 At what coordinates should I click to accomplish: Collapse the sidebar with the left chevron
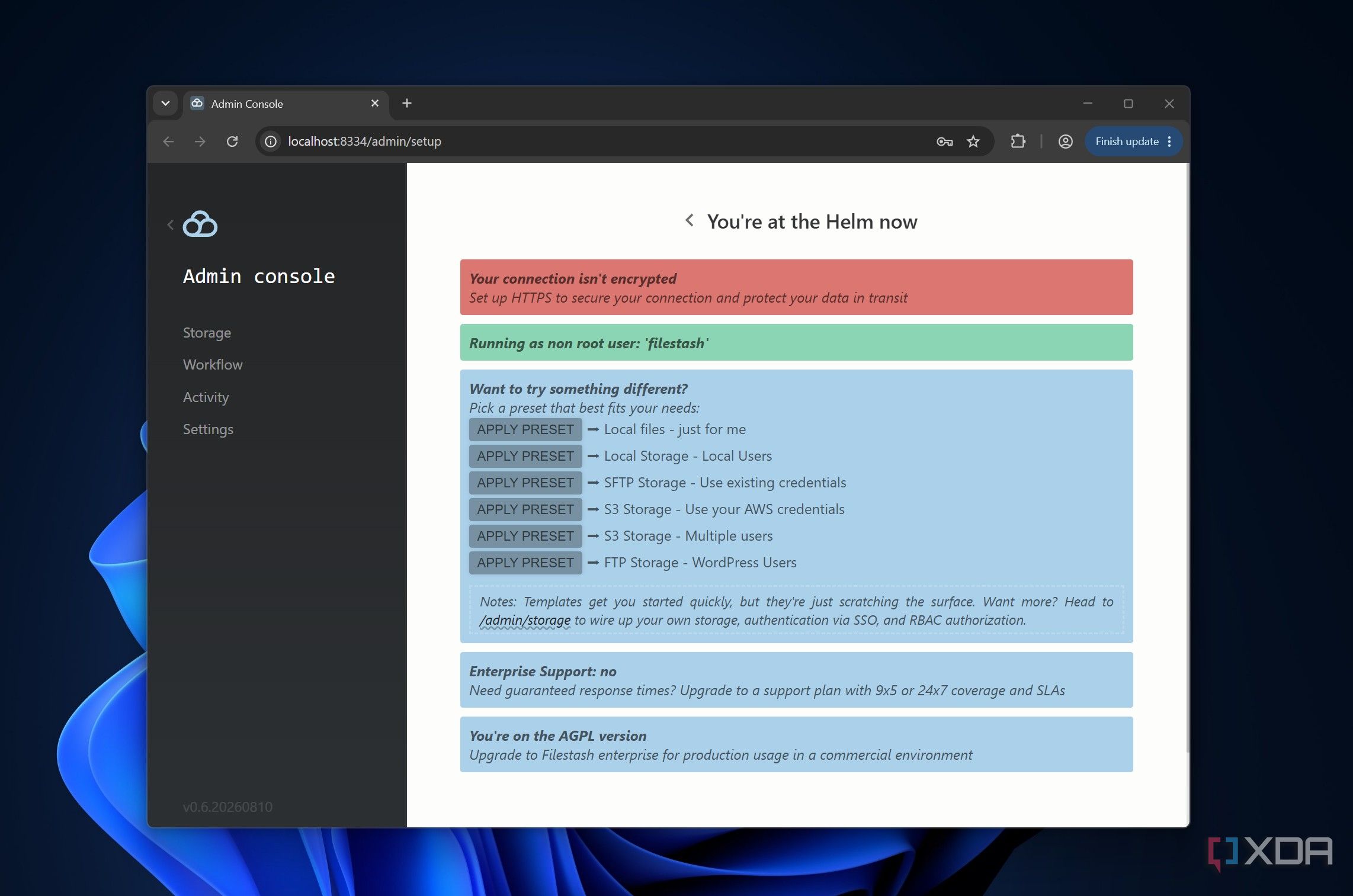(x=171, y=225)
